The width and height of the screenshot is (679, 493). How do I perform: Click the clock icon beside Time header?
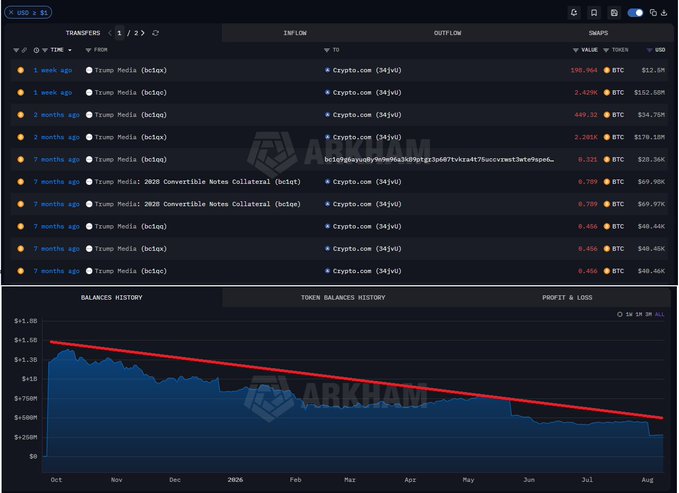pos(36,50)
